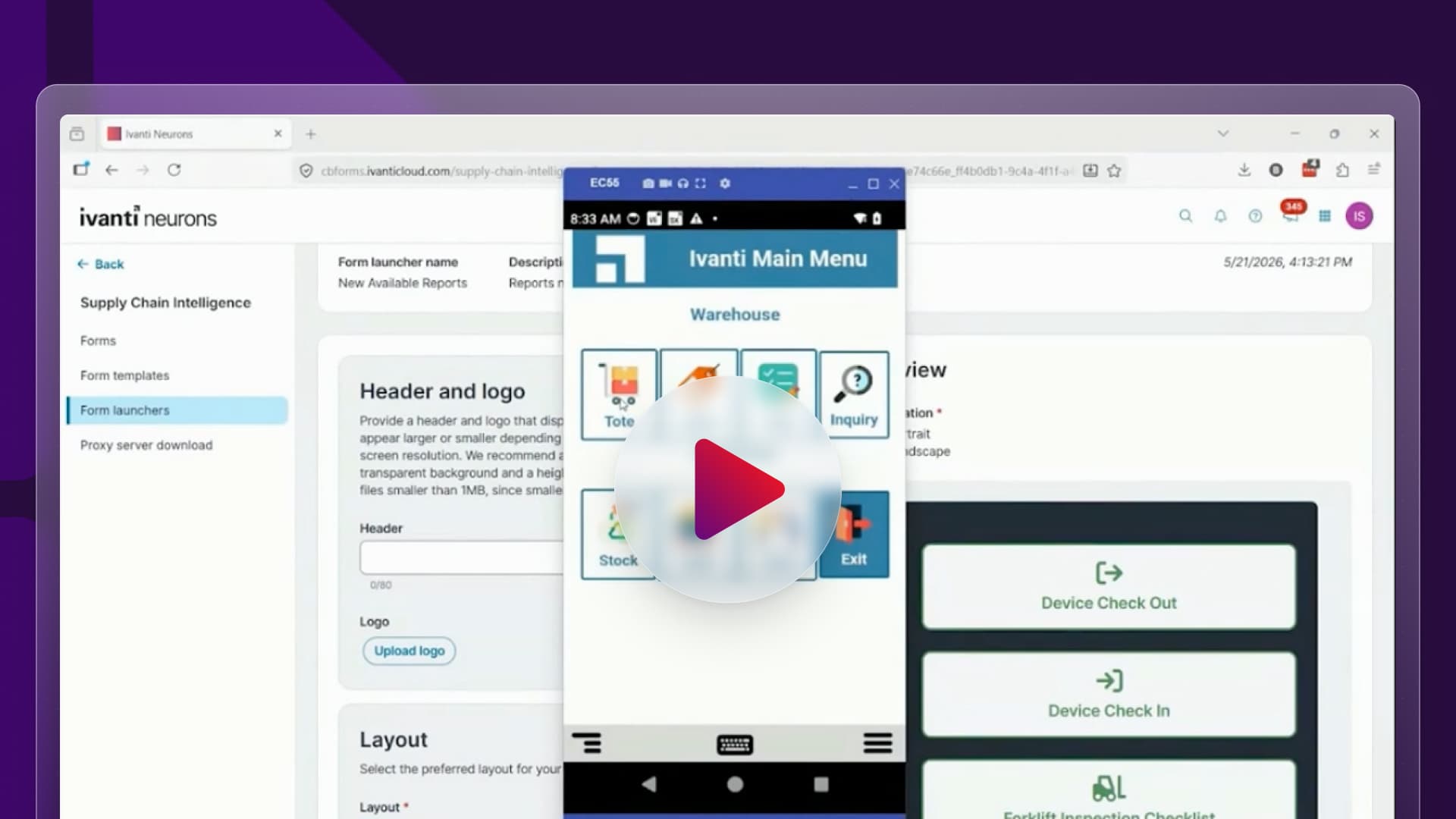Open the indented list icon in emulator bottom bar
This screenshot has width=1456, height=819.
[587, 743]
